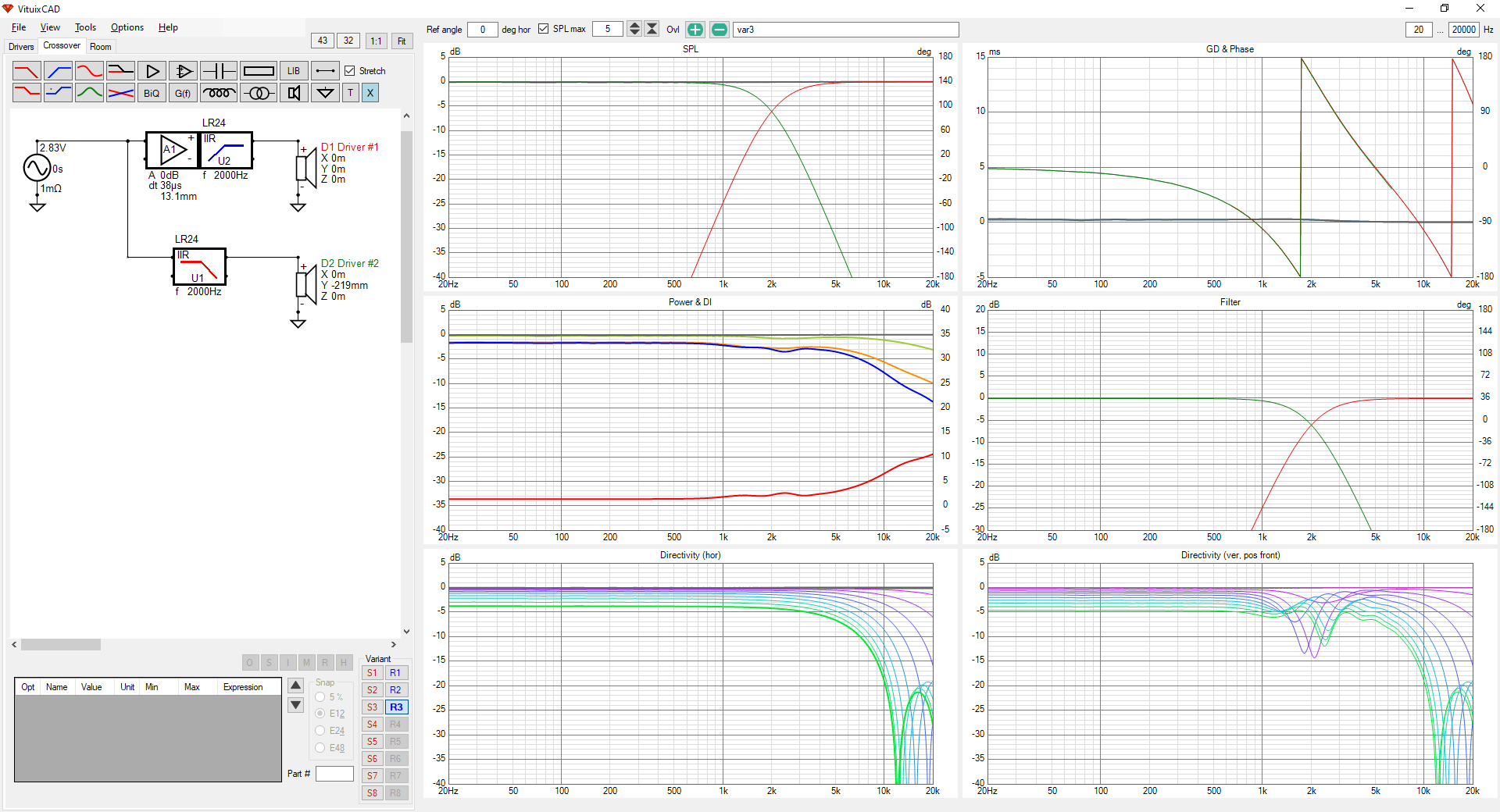Click the T text button

click(351, 93)
